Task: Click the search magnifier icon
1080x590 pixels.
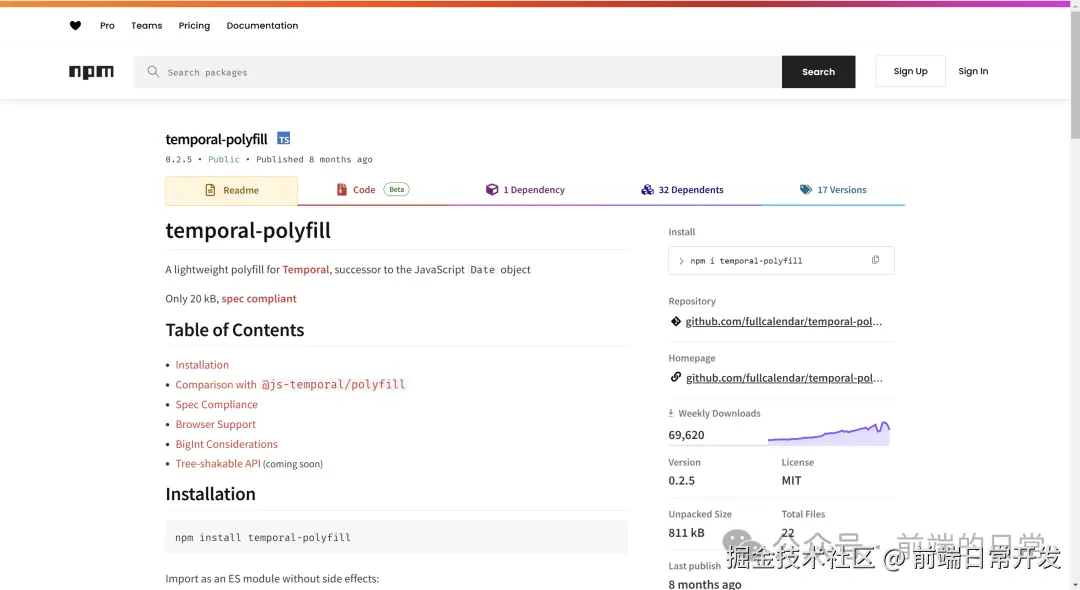Action: click(x=153, y=72)
